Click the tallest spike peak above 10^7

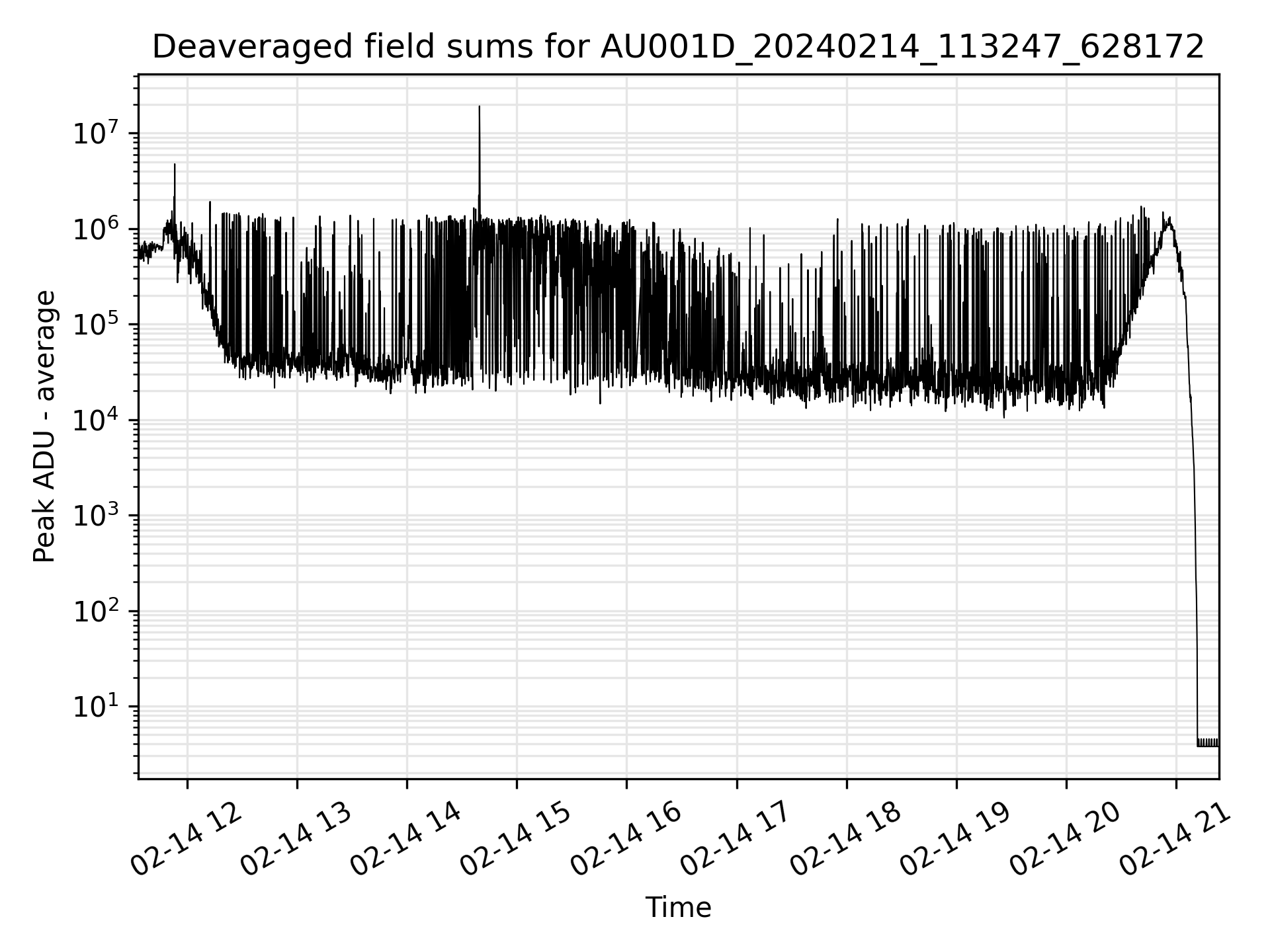[480, 107]
